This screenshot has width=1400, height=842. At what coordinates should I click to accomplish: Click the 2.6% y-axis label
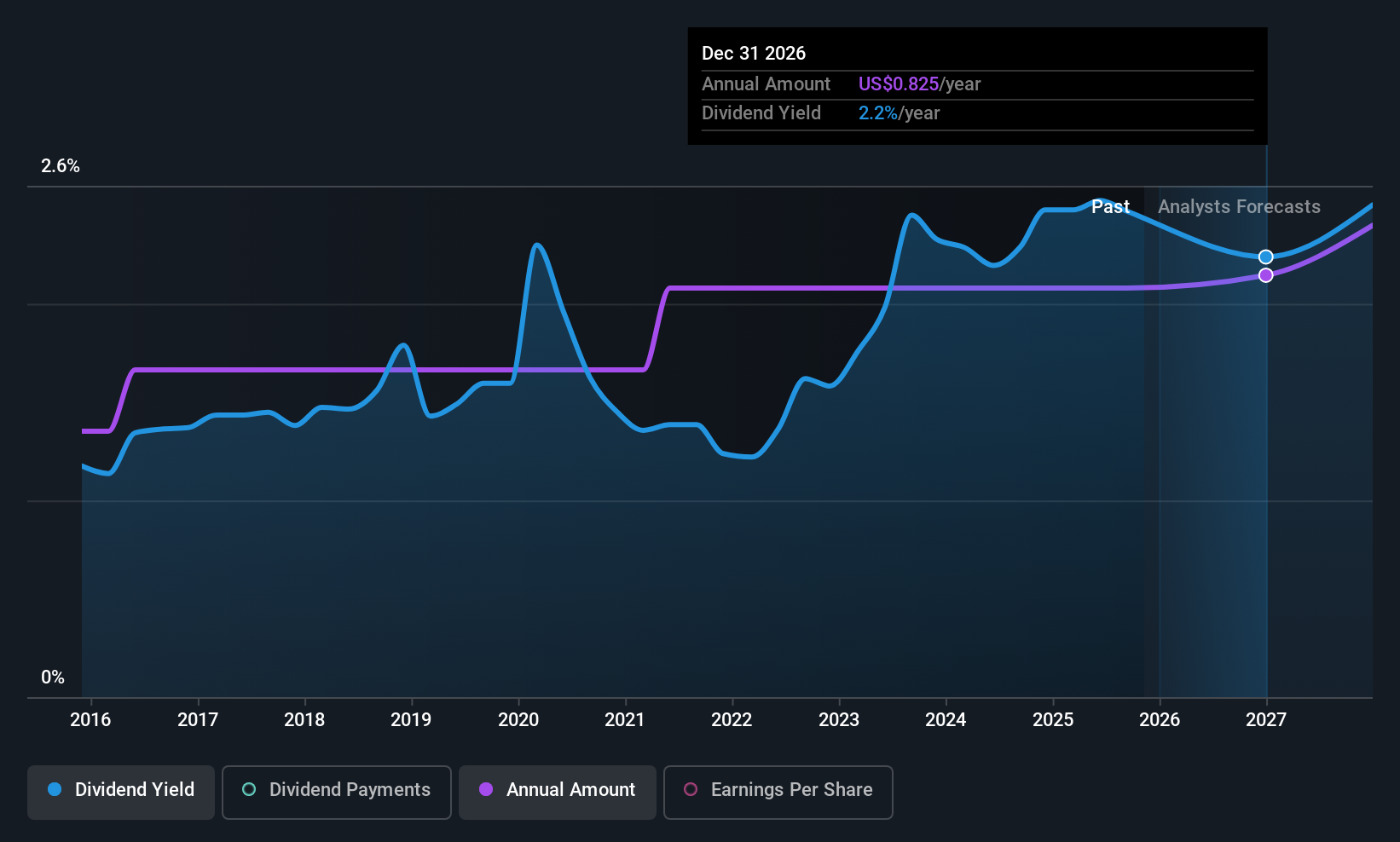pos(61,166)
